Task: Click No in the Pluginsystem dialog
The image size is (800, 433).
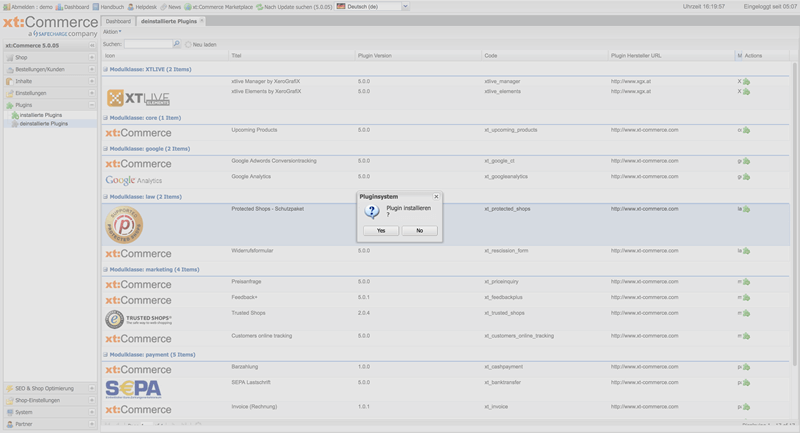Action: (x=419, y=231)
